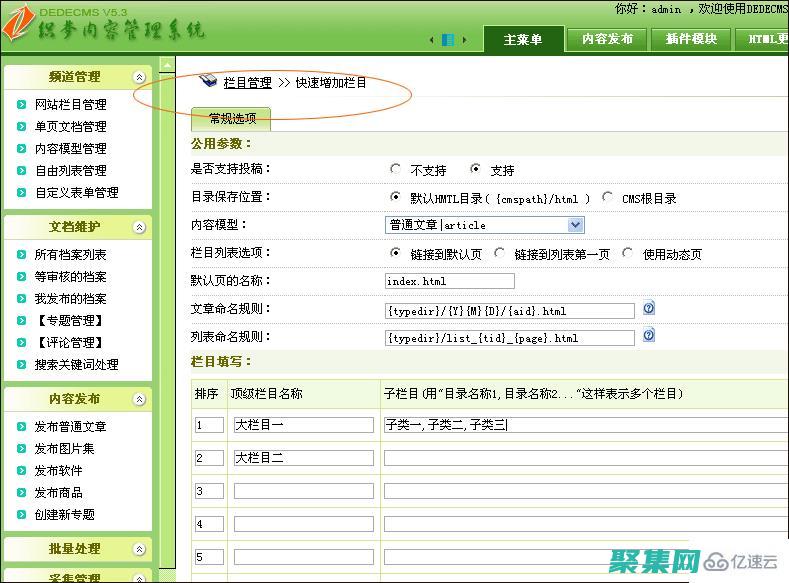Open the 插件模块 top tab
Screen dimensions: 789x583
(x=691, y=39)
